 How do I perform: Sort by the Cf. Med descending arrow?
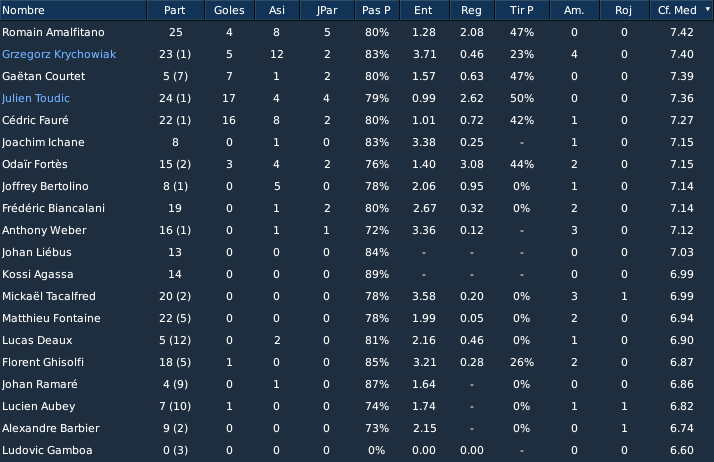pyautogui.click(x=708, y=9)
